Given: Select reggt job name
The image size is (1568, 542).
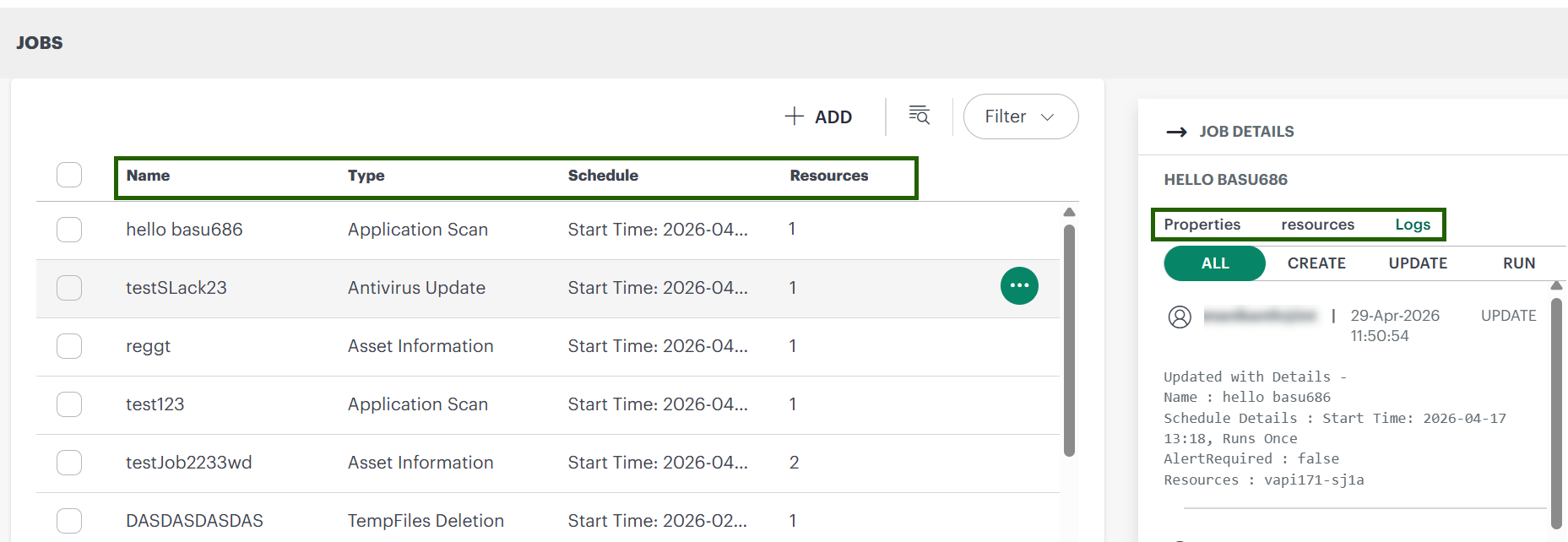Looking at the screenshot, I should point(148,347).
